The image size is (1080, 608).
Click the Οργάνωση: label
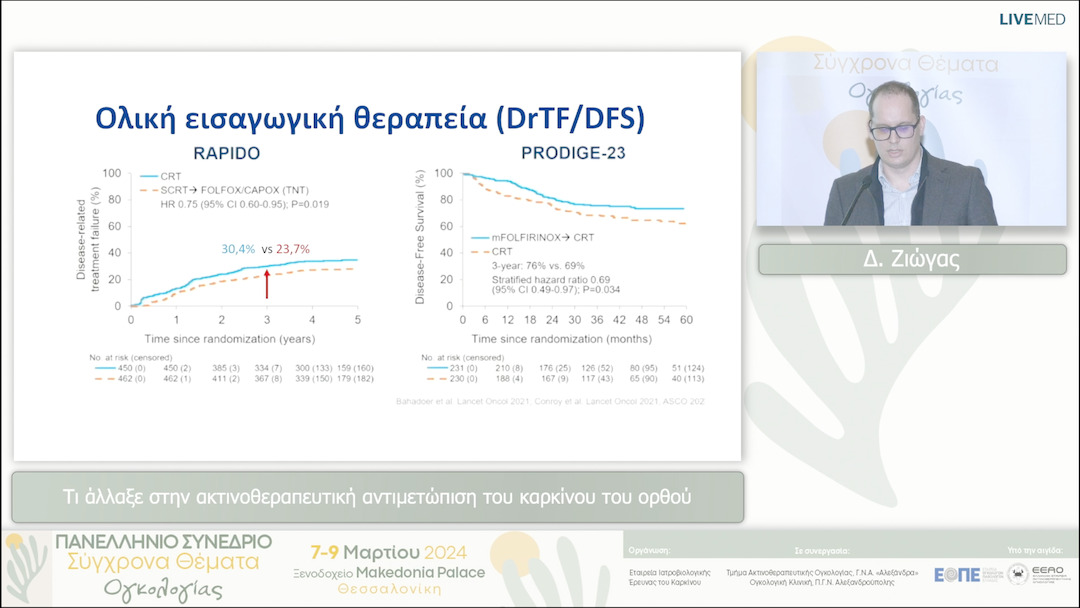[x=649, y=551]
